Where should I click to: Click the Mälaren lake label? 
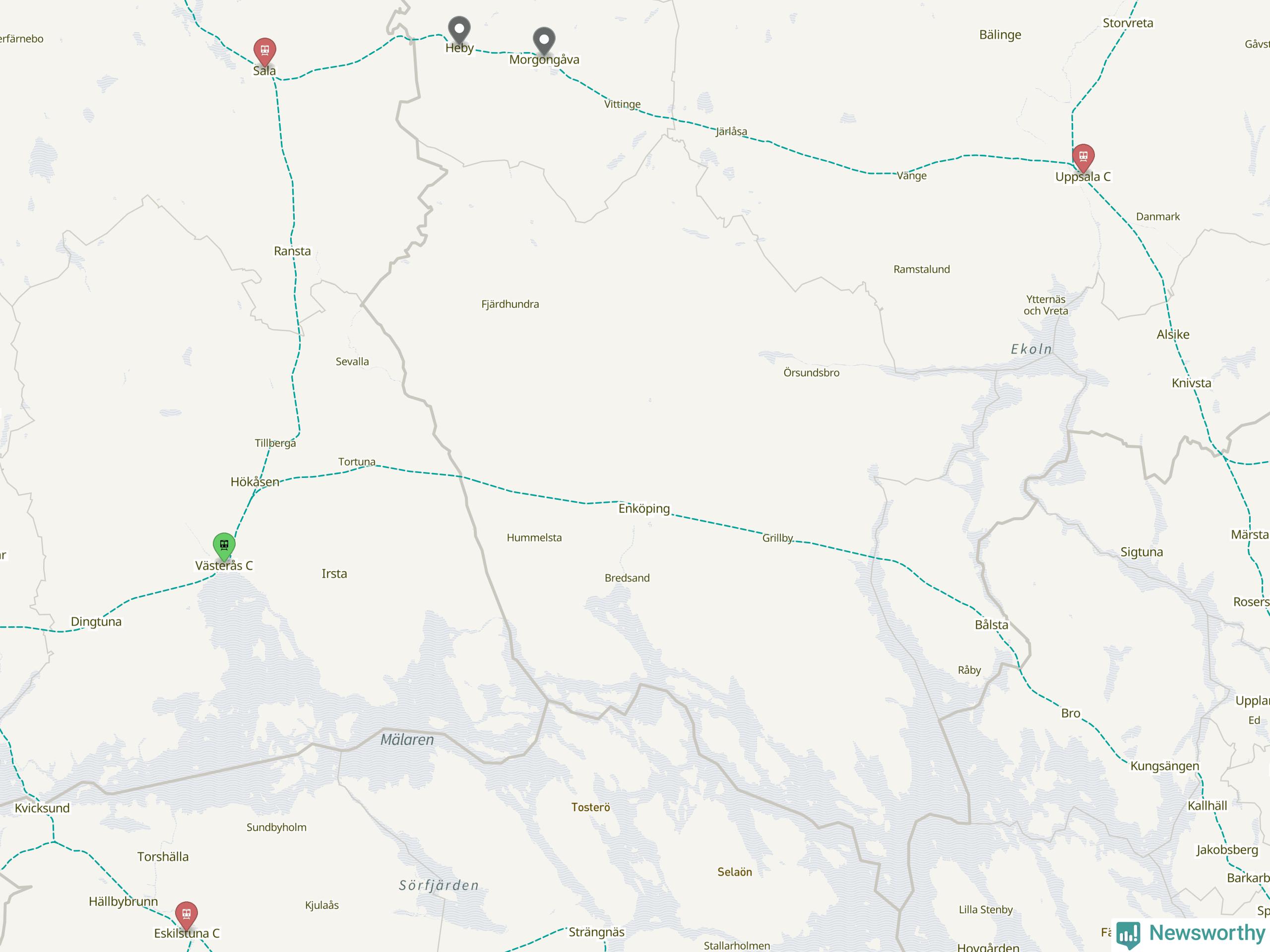[x=407, y=740]
